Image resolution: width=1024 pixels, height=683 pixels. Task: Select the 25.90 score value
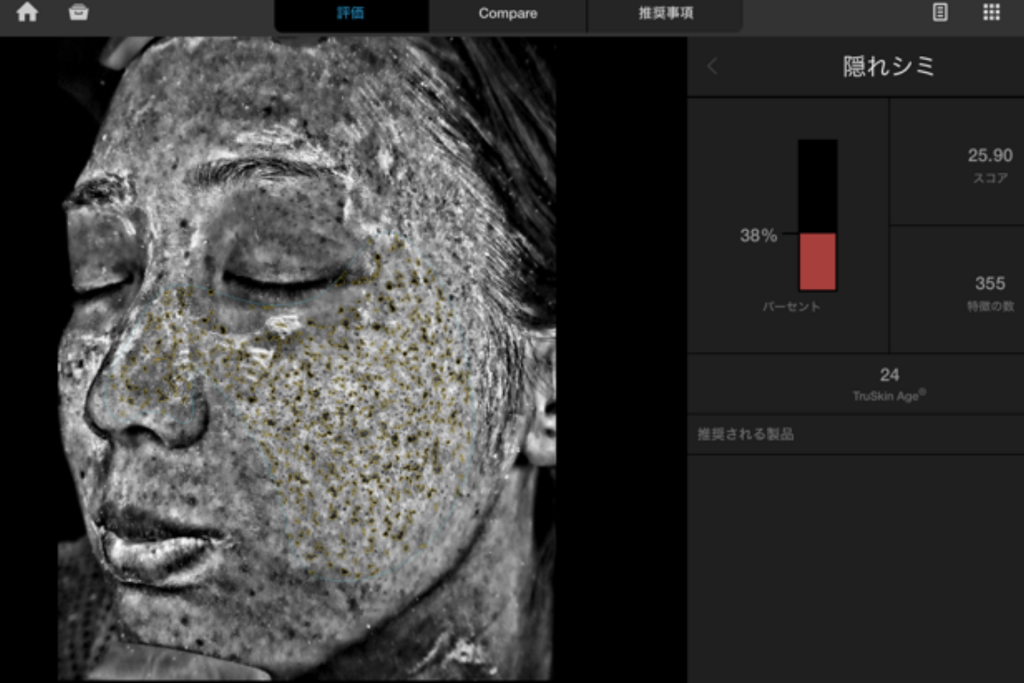(989, 155)
